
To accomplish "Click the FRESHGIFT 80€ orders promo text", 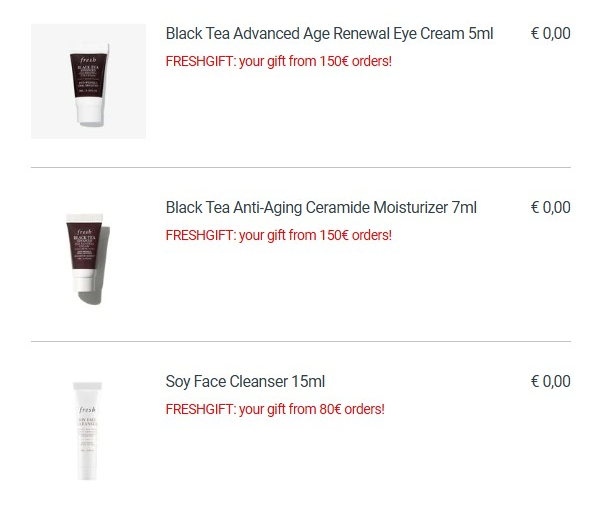I will coord(275,409).
